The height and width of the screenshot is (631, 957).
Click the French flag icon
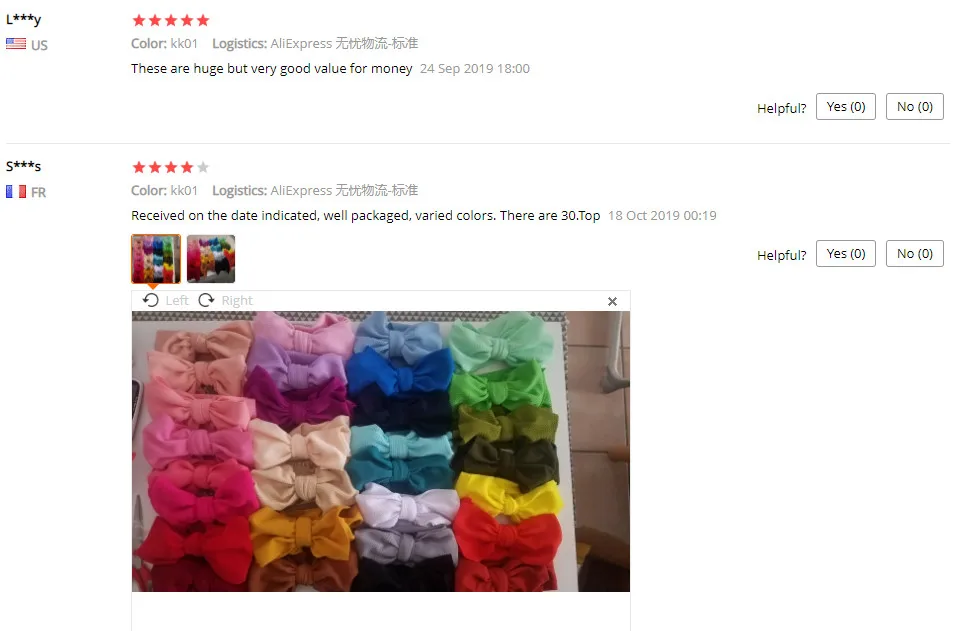[x=16, y=192]
